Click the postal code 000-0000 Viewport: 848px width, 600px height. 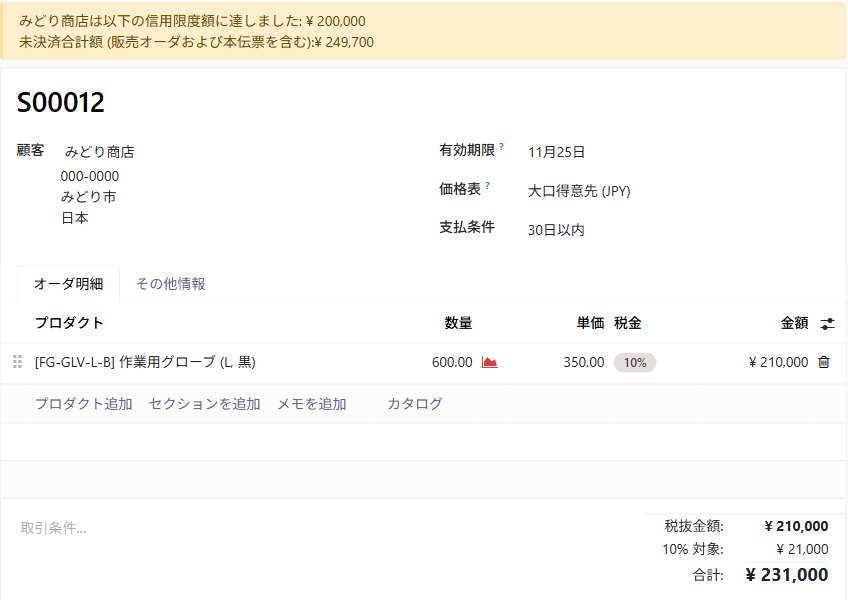click(90, 176)
